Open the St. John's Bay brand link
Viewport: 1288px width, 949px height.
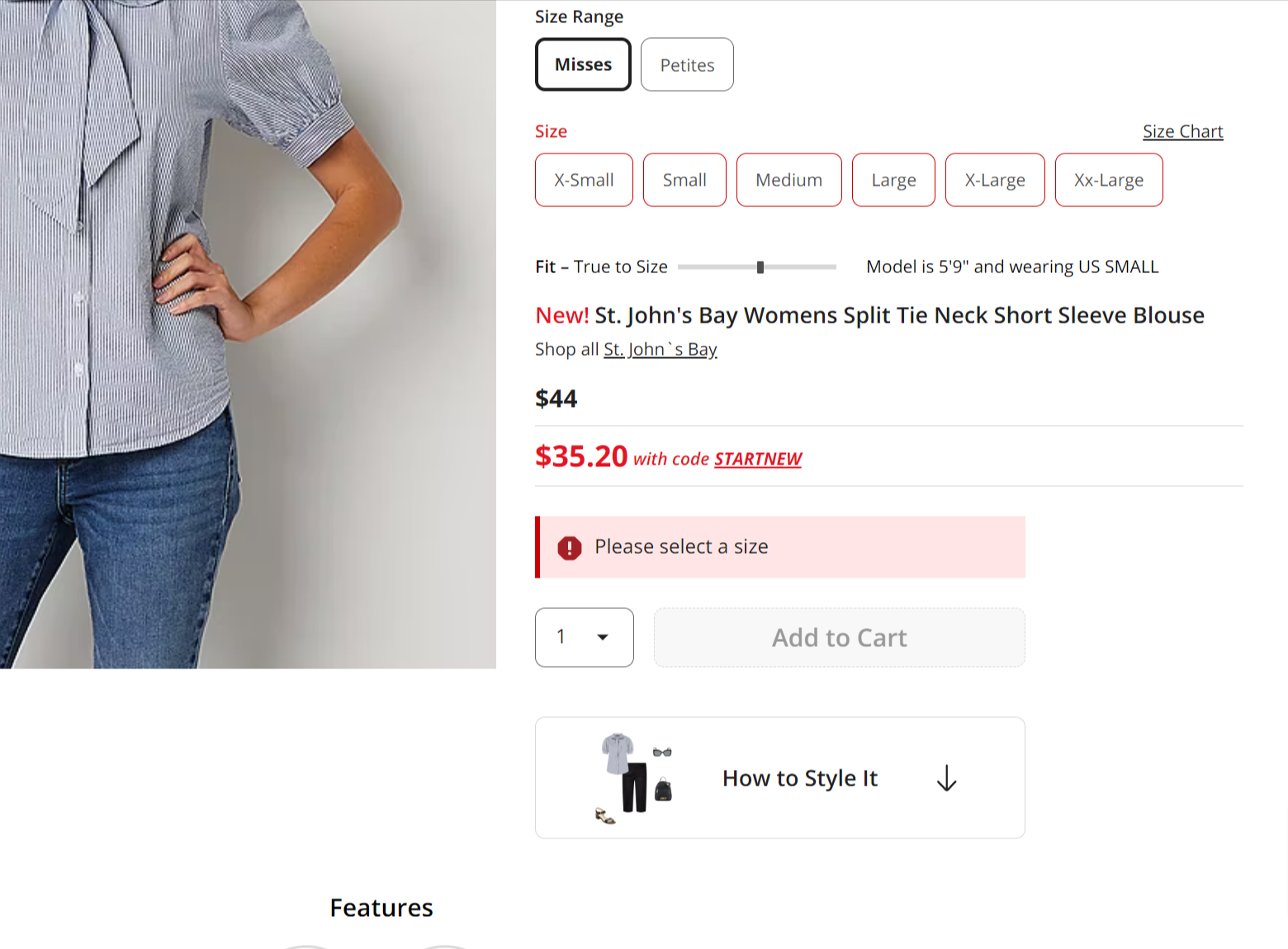click(660, 350)
